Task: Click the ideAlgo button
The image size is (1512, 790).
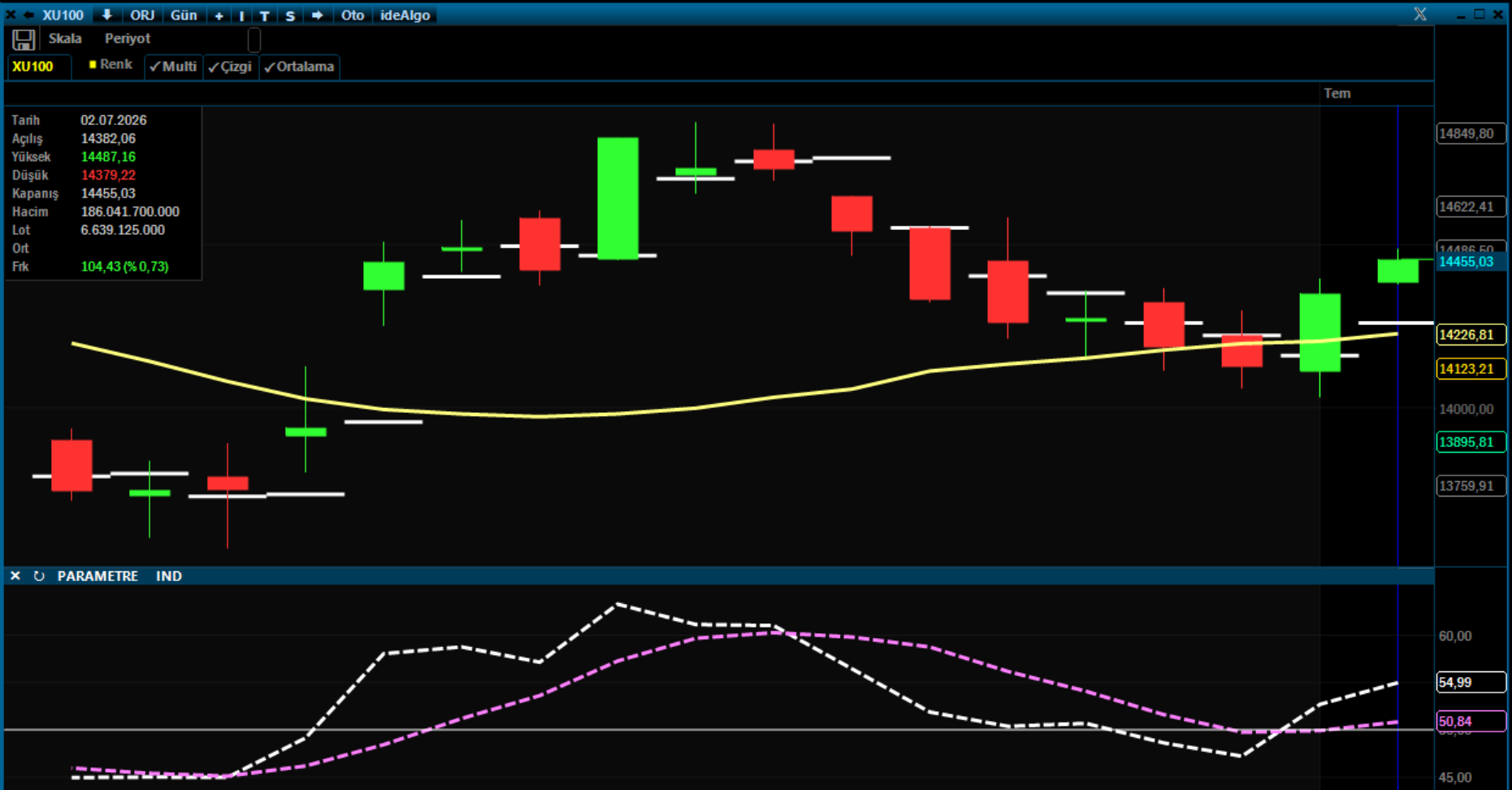Action: [405, 15]
